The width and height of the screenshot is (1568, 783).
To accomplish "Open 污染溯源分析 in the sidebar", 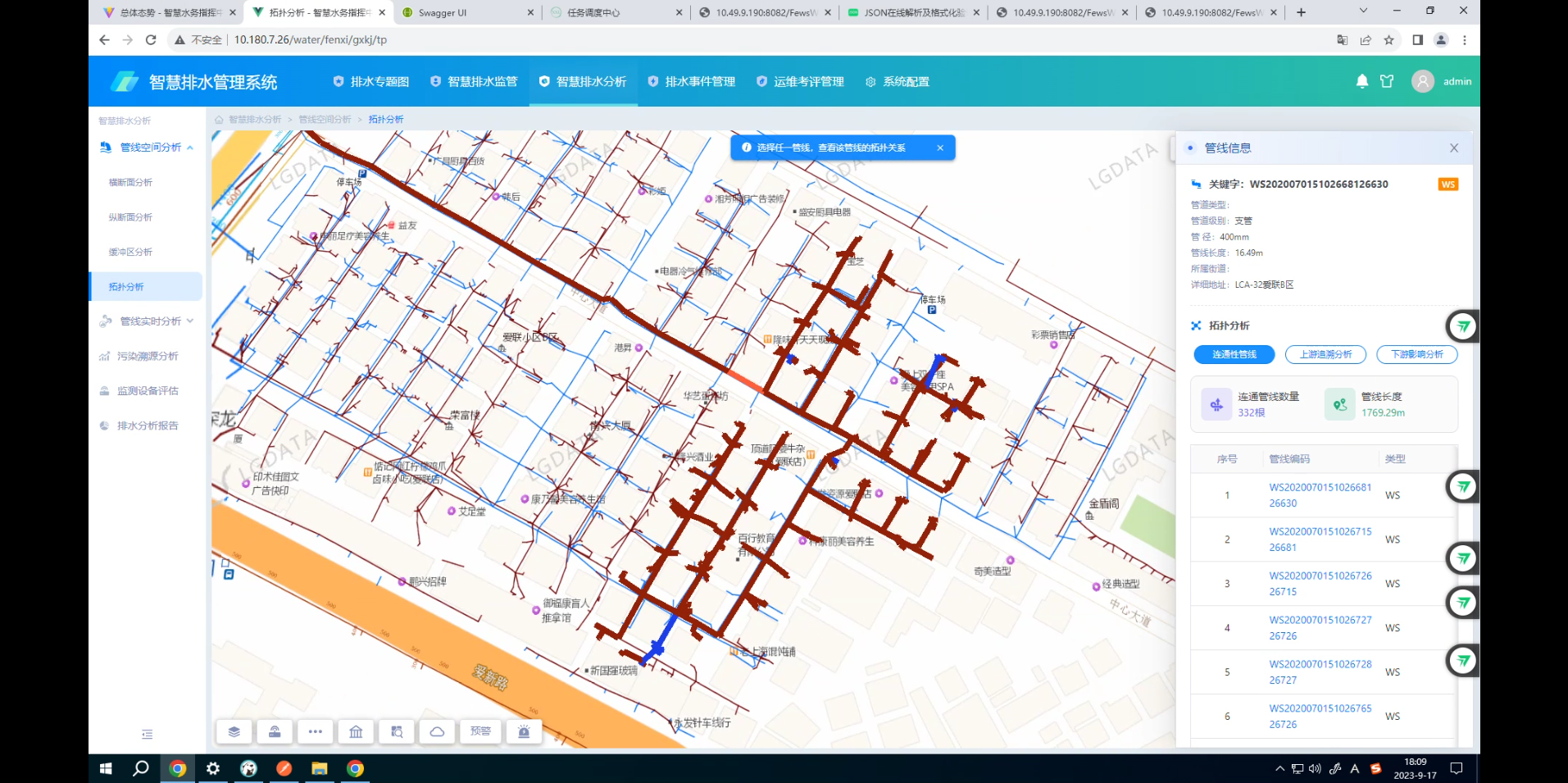I will click(x=148, y=356).
